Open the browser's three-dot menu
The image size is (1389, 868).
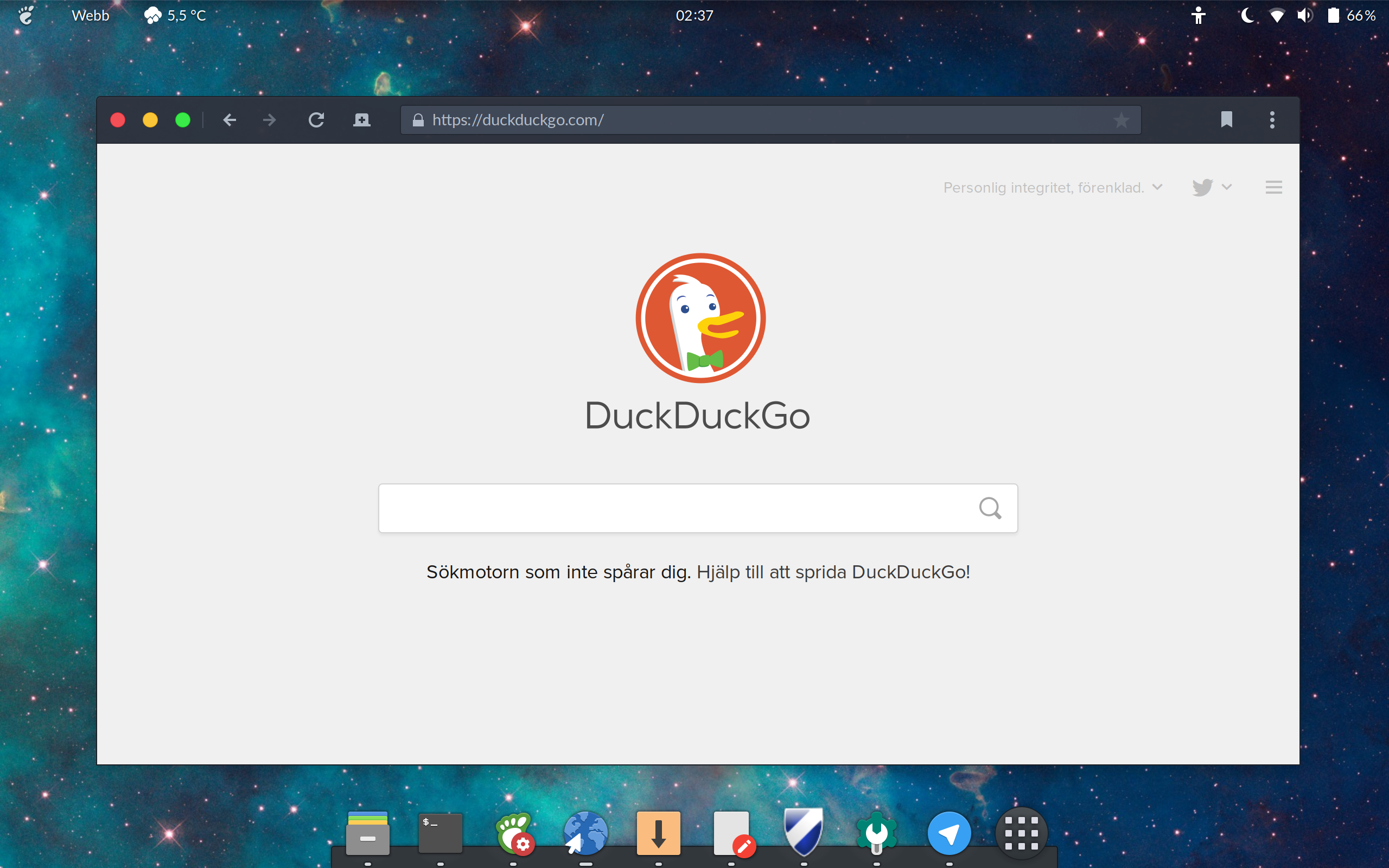[x=1272, y=120]
